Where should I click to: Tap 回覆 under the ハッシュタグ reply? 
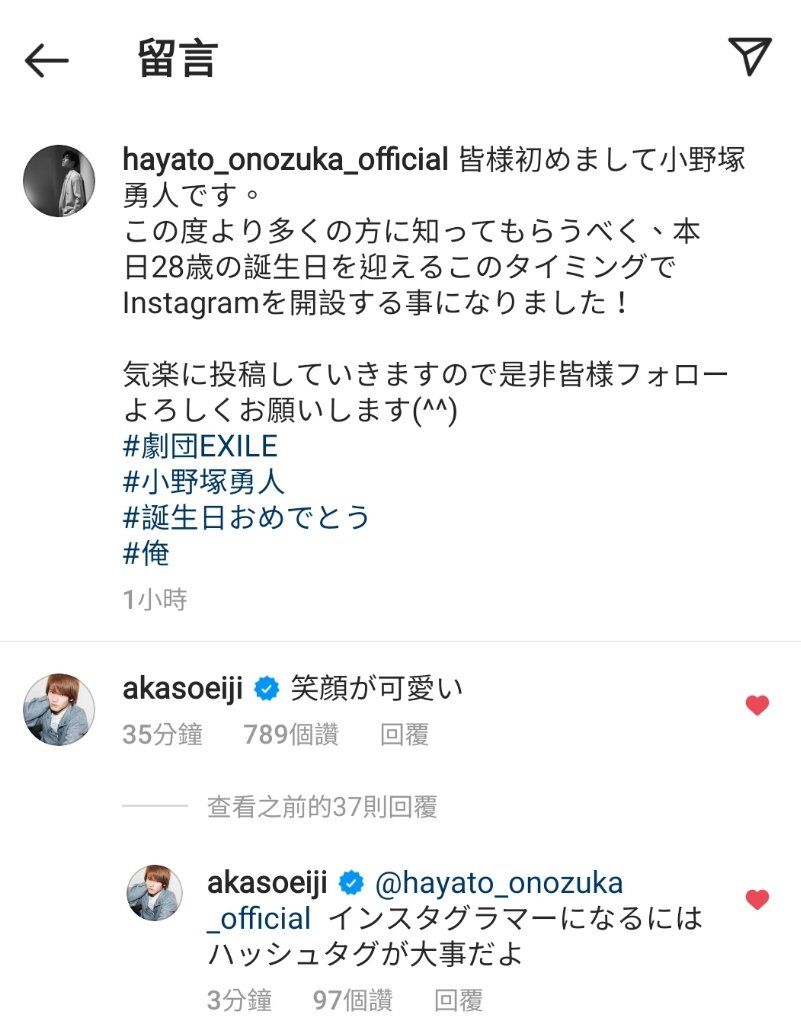click(459, 1000)
